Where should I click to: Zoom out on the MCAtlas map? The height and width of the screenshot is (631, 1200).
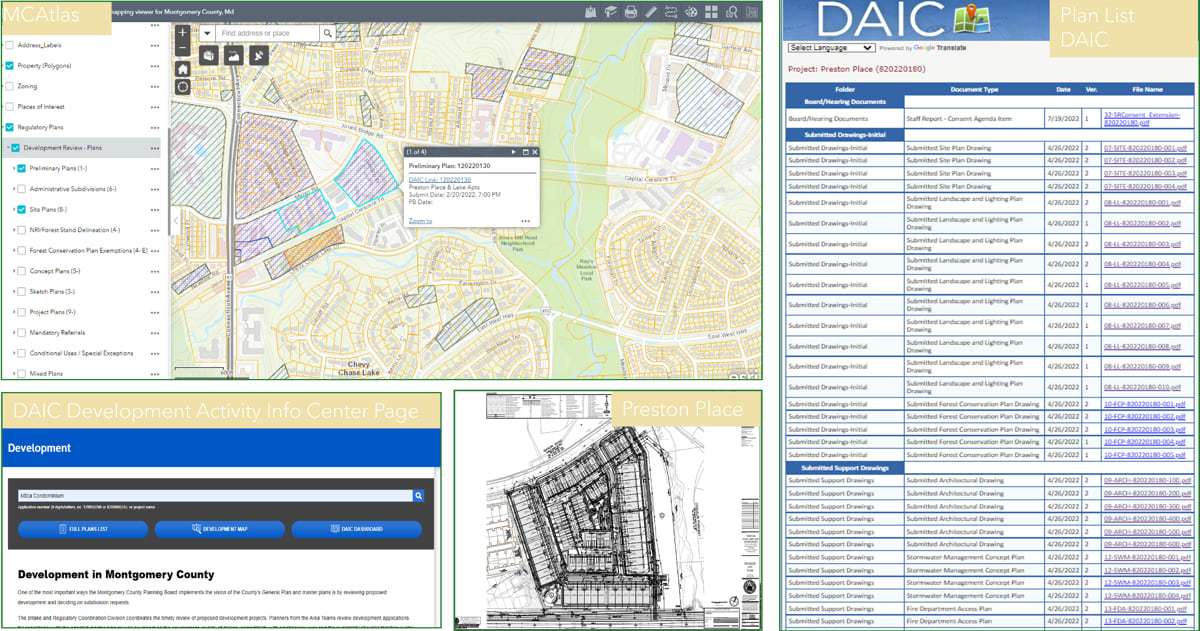click(182, 47)
